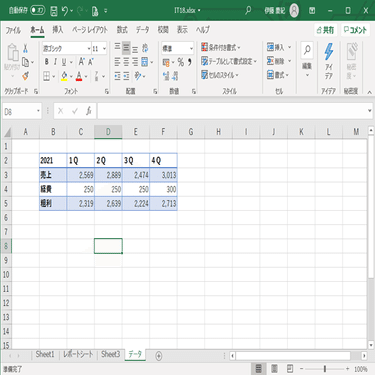Search using the magnifier in the title bar
The height and width of the screenshot is (375, 375).
coord(248,11)
